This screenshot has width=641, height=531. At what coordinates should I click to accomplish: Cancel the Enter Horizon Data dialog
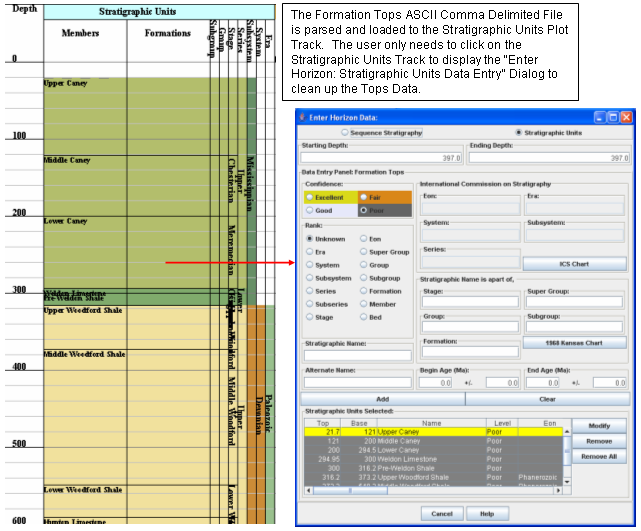tap(442, 513)
